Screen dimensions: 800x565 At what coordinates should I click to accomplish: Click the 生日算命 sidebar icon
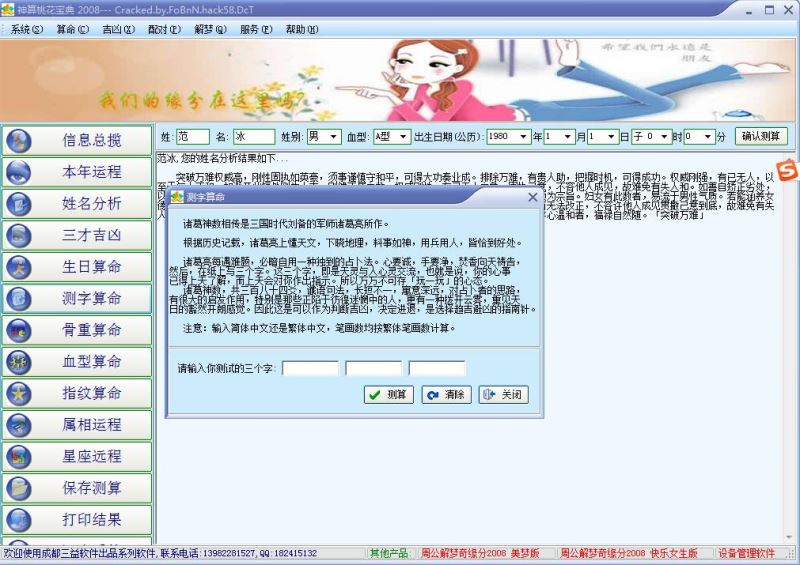point(19,267)
